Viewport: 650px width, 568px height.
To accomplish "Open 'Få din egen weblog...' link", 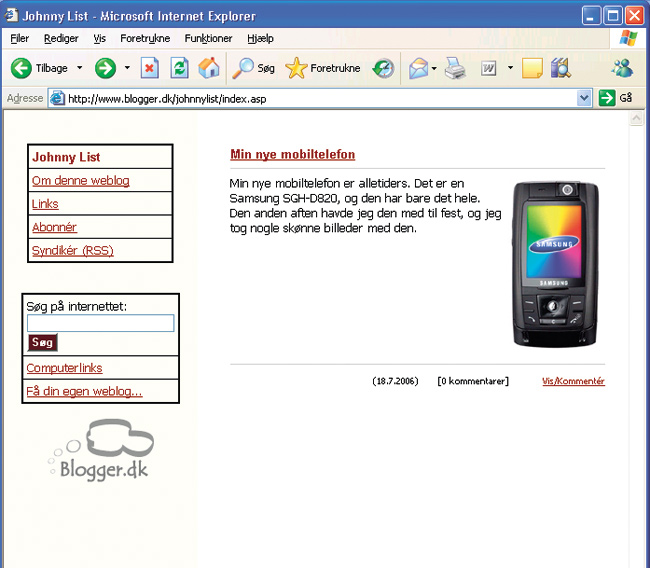I will [84, 391].
